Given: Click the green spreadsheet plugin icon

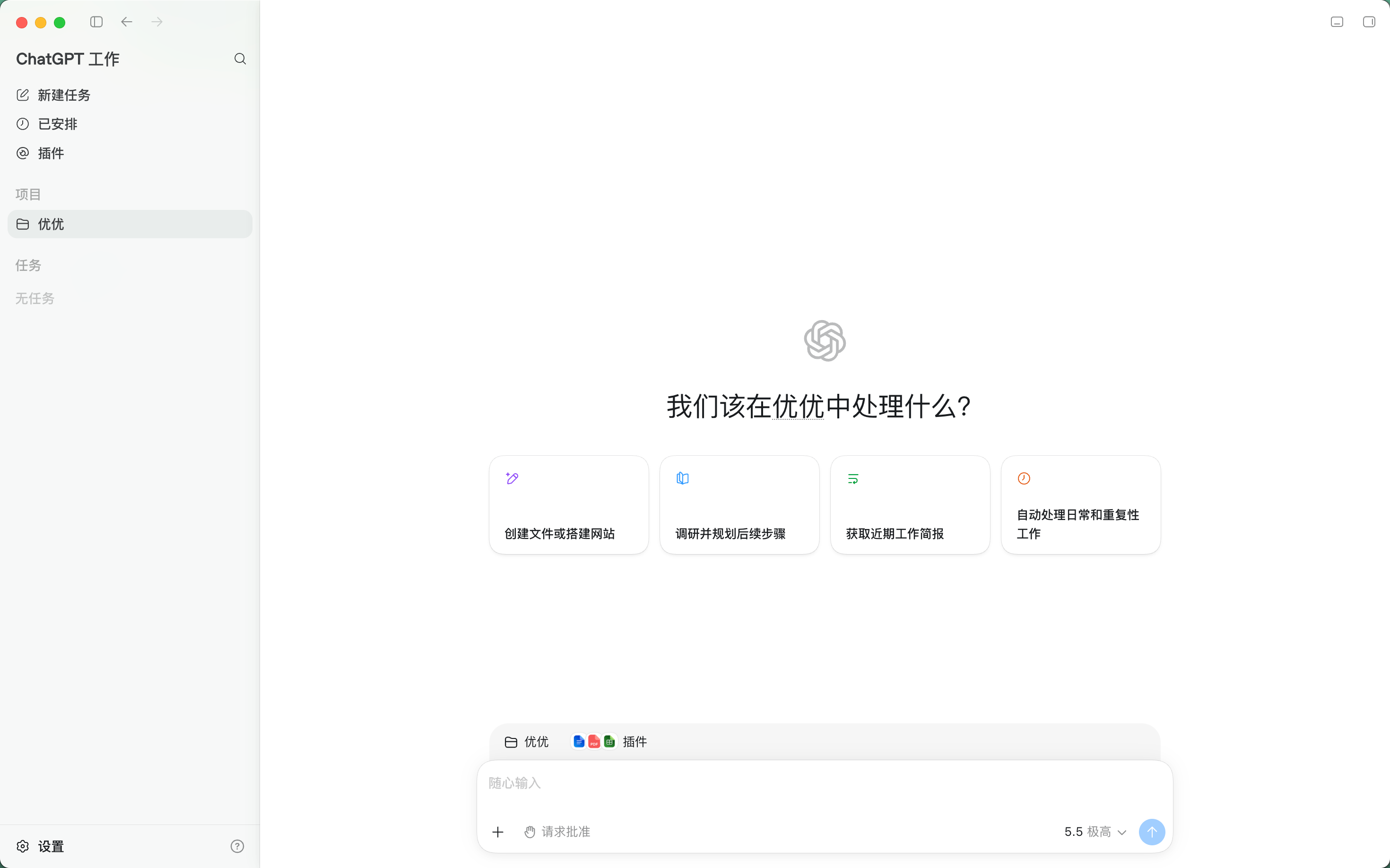Looking at the screenshot, I should (610, 742).
